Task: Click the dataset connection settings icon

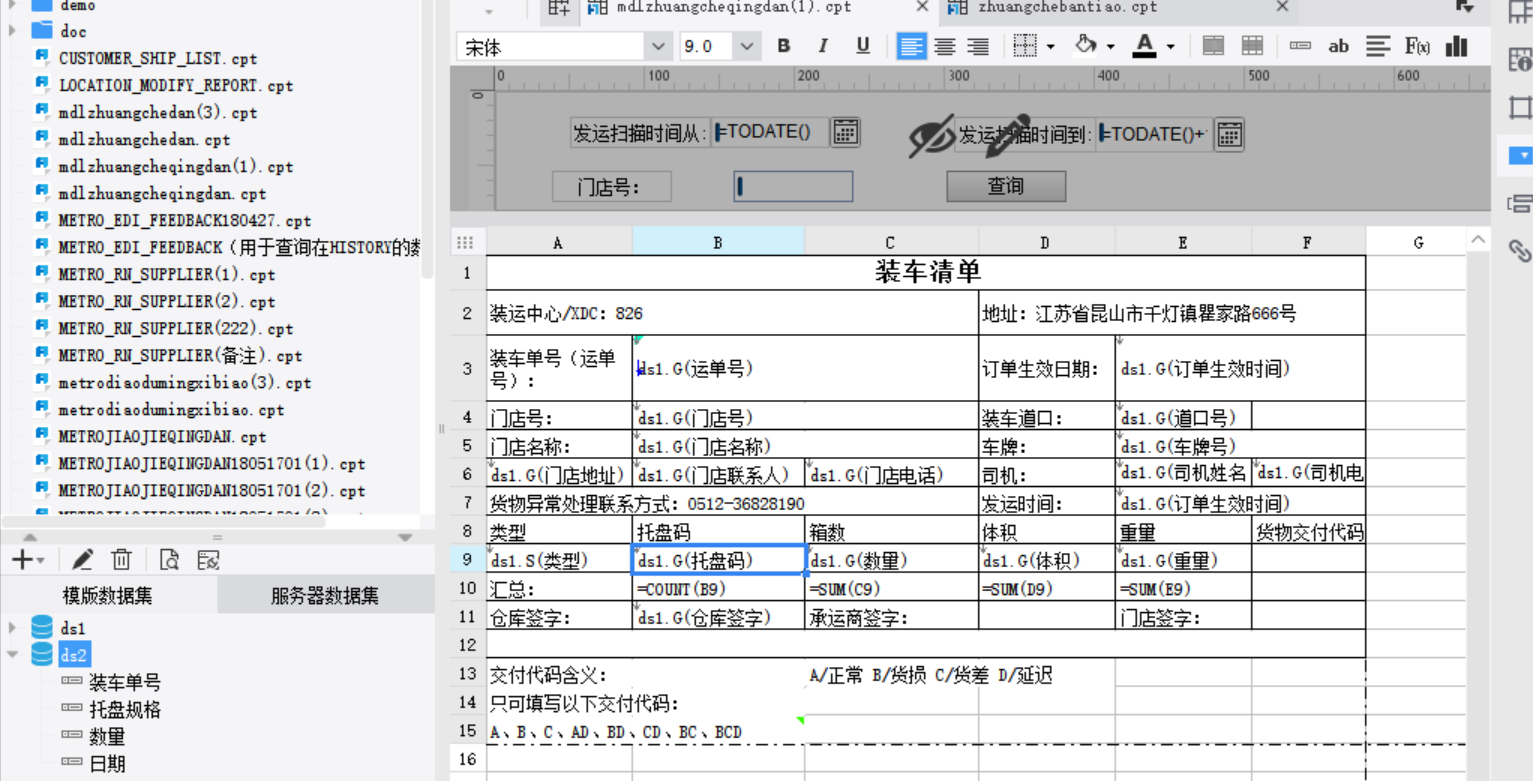Action: 207,560
